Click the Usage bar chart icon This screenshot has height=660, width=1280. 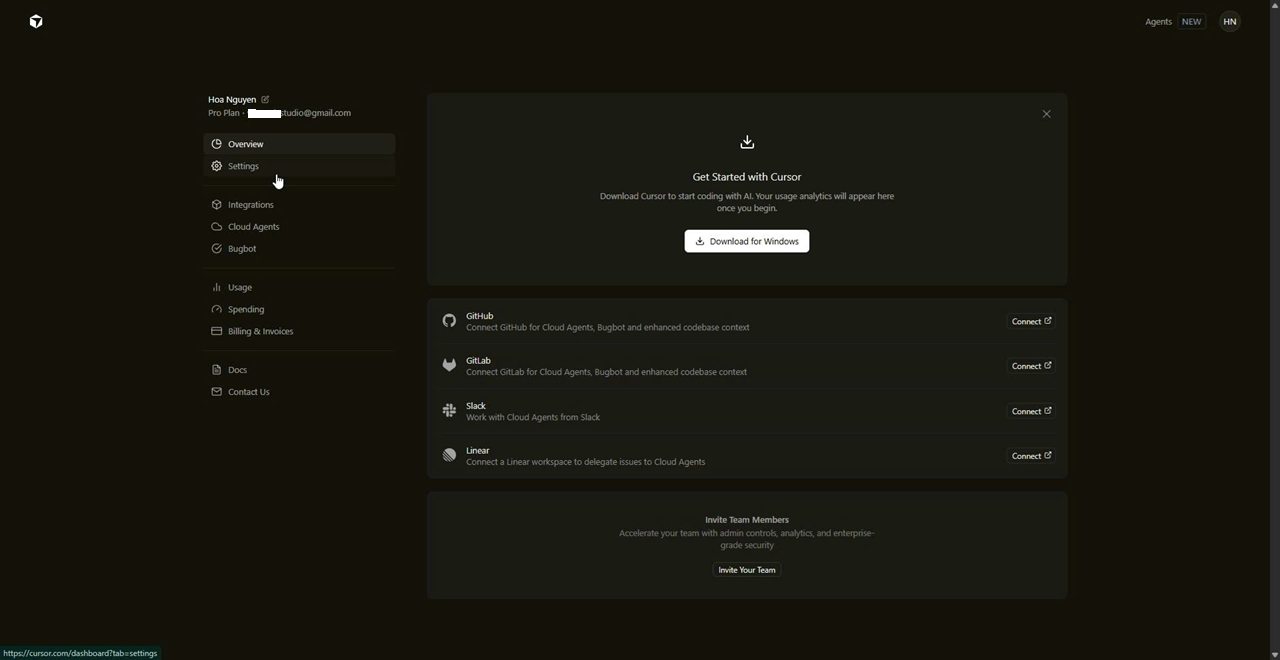tap(216, 288)
